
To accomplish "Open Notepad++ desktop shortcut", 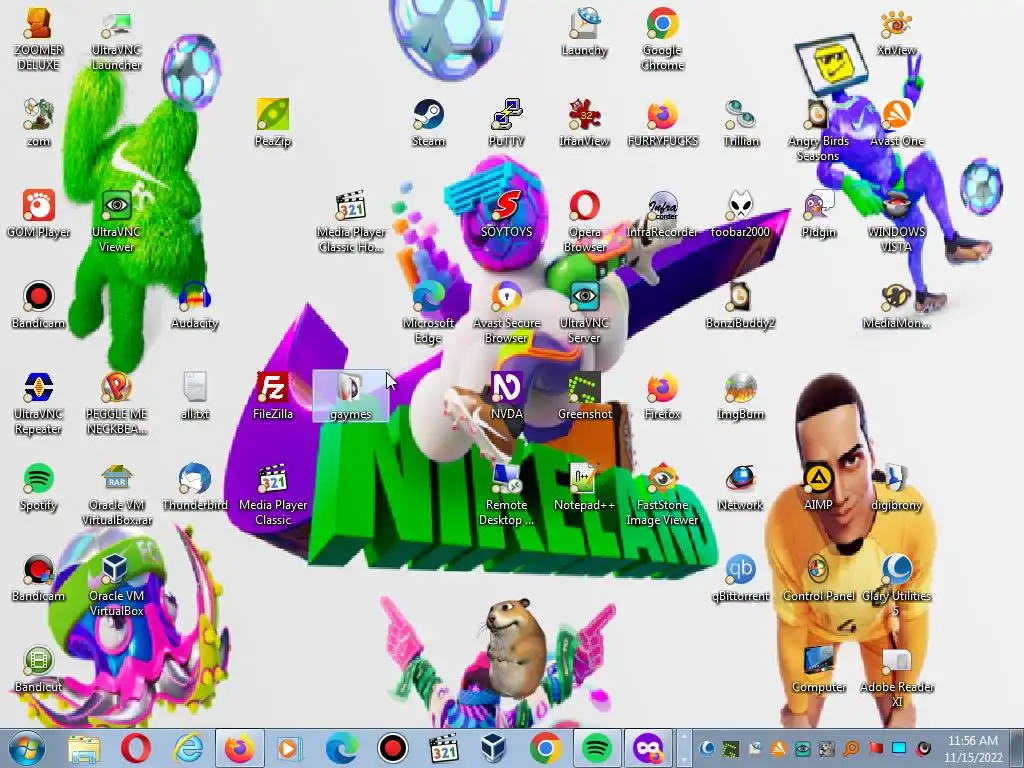I will 584,487.
